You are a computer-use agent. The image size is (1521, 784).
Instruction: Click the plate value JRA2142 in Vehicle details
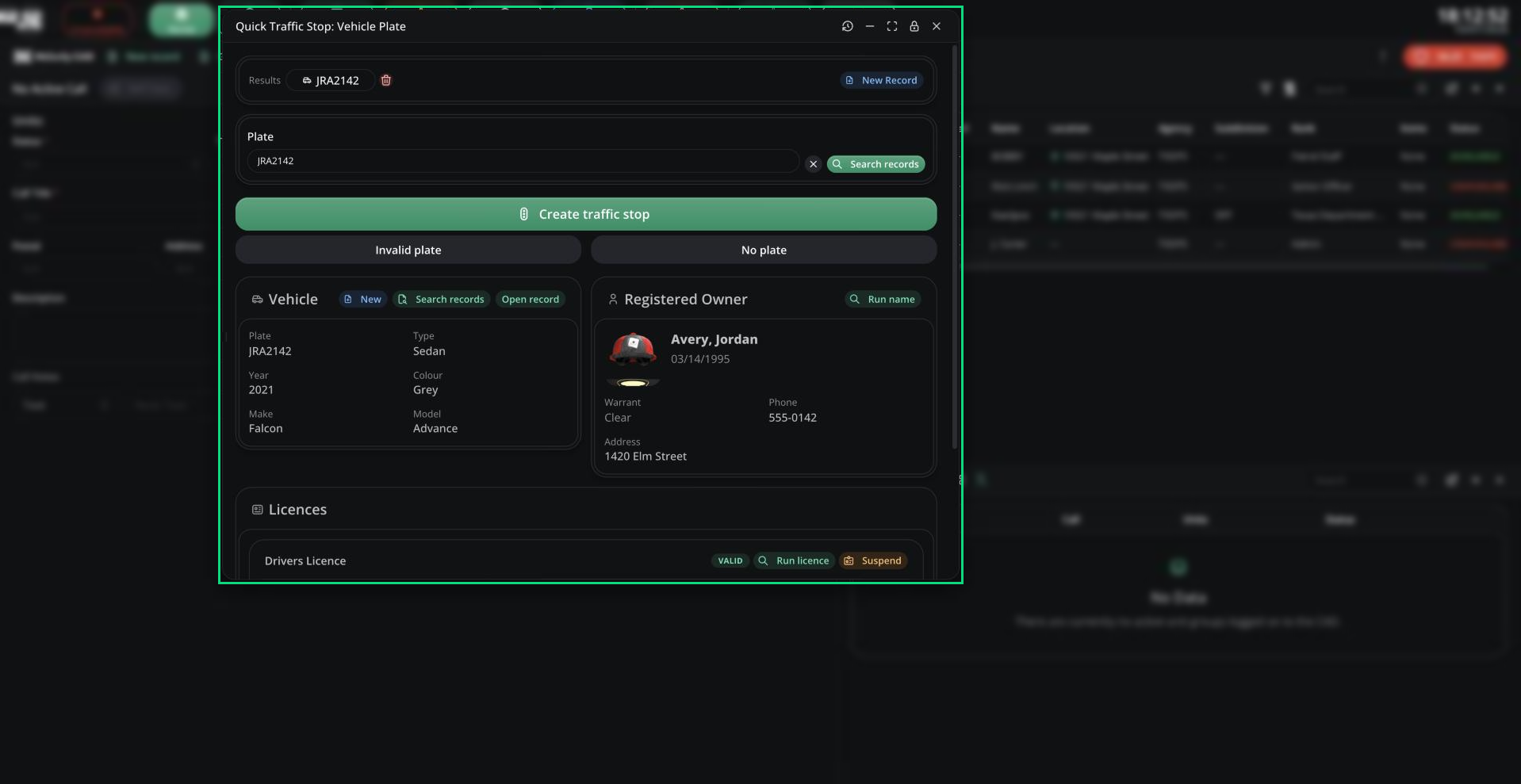pyautogui.click(x=270, y=351)
